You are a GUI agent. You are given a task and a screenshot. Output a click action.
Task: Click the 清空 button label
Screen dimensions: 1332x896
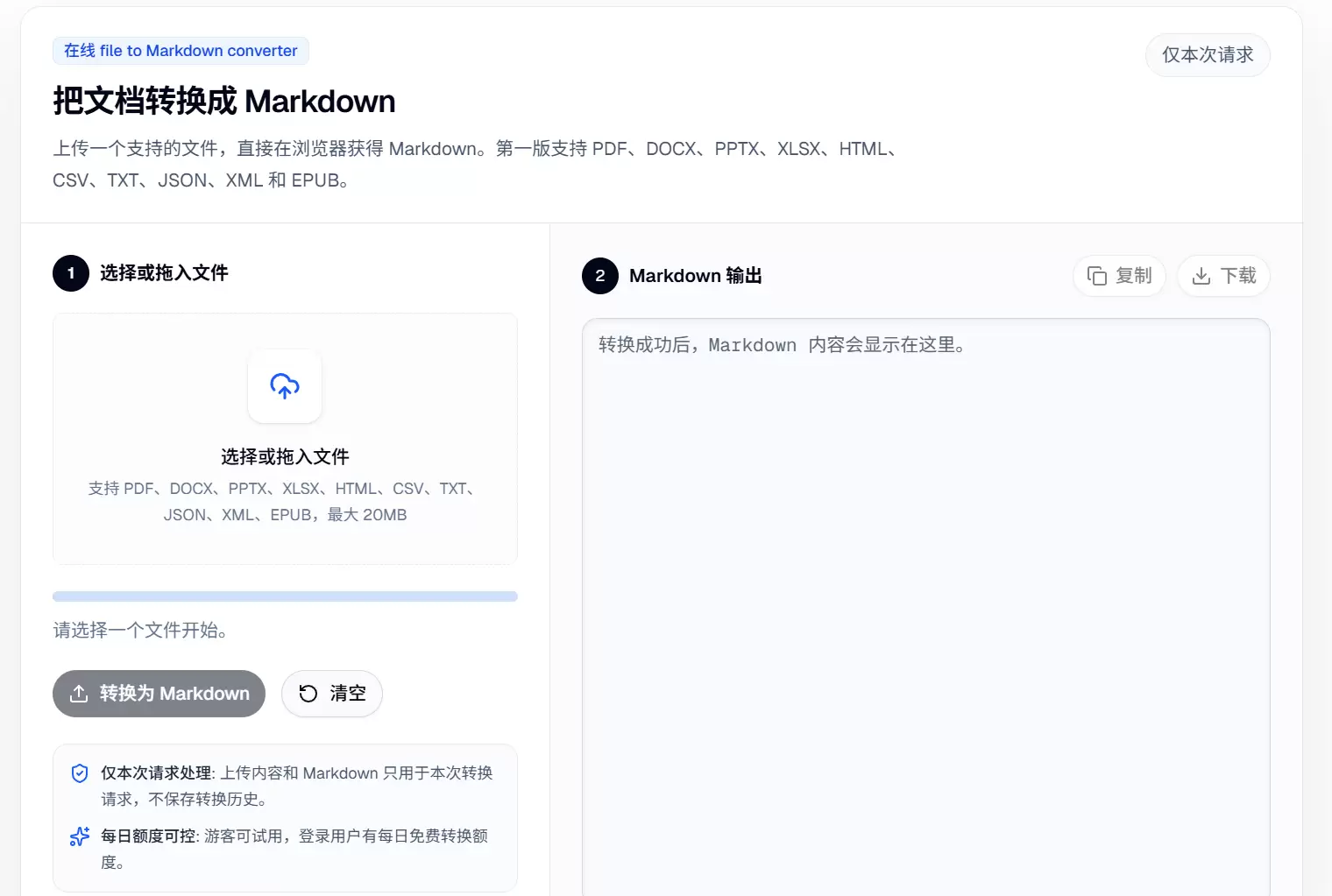[x=348, y=694]
